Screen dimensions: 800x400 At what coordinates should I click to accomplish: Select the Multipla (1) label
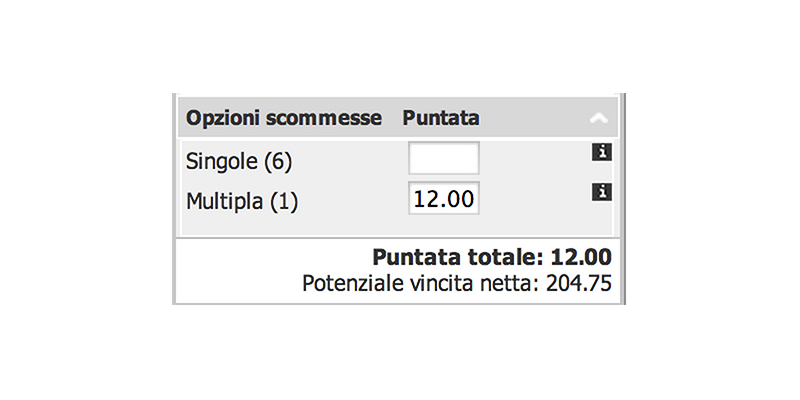click(x=242, y=201)
